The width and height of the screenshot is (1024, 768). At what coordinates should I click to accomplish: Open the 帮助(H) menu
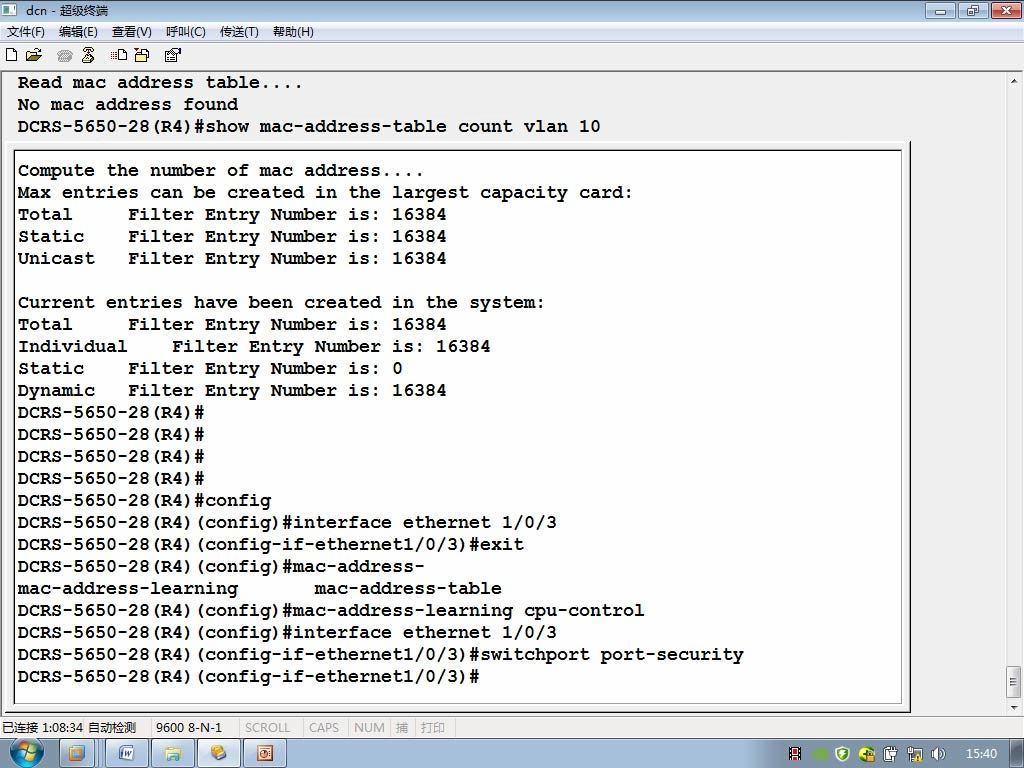tap(293, 32)
